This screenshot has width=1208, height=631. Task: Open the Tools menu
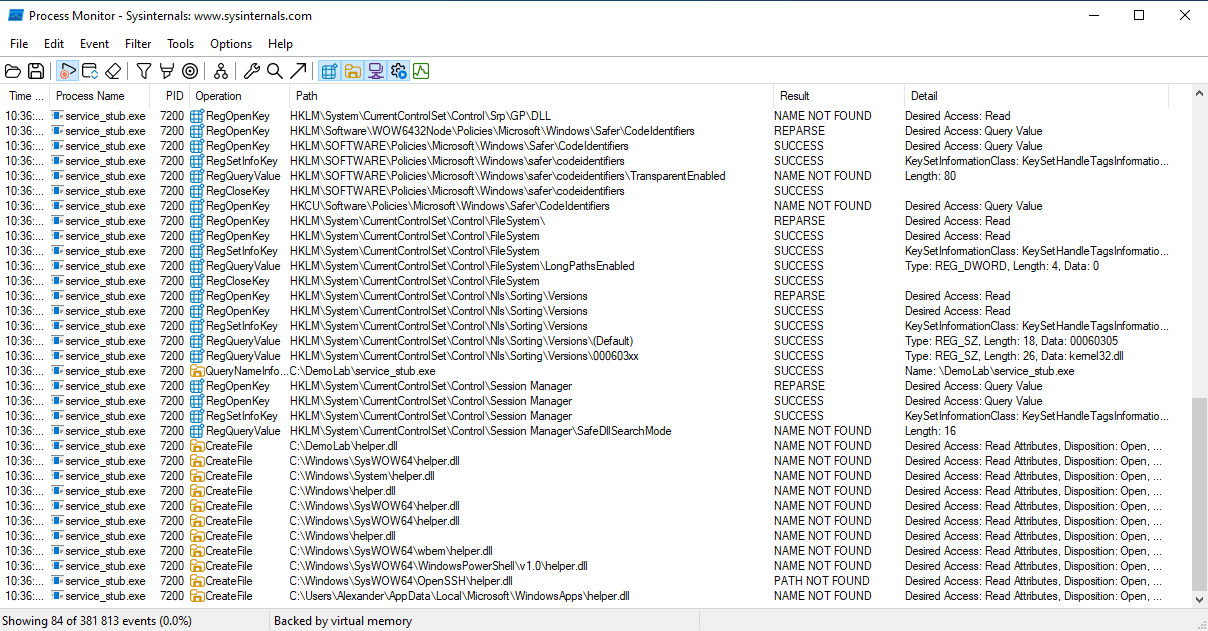click(181, 44)
